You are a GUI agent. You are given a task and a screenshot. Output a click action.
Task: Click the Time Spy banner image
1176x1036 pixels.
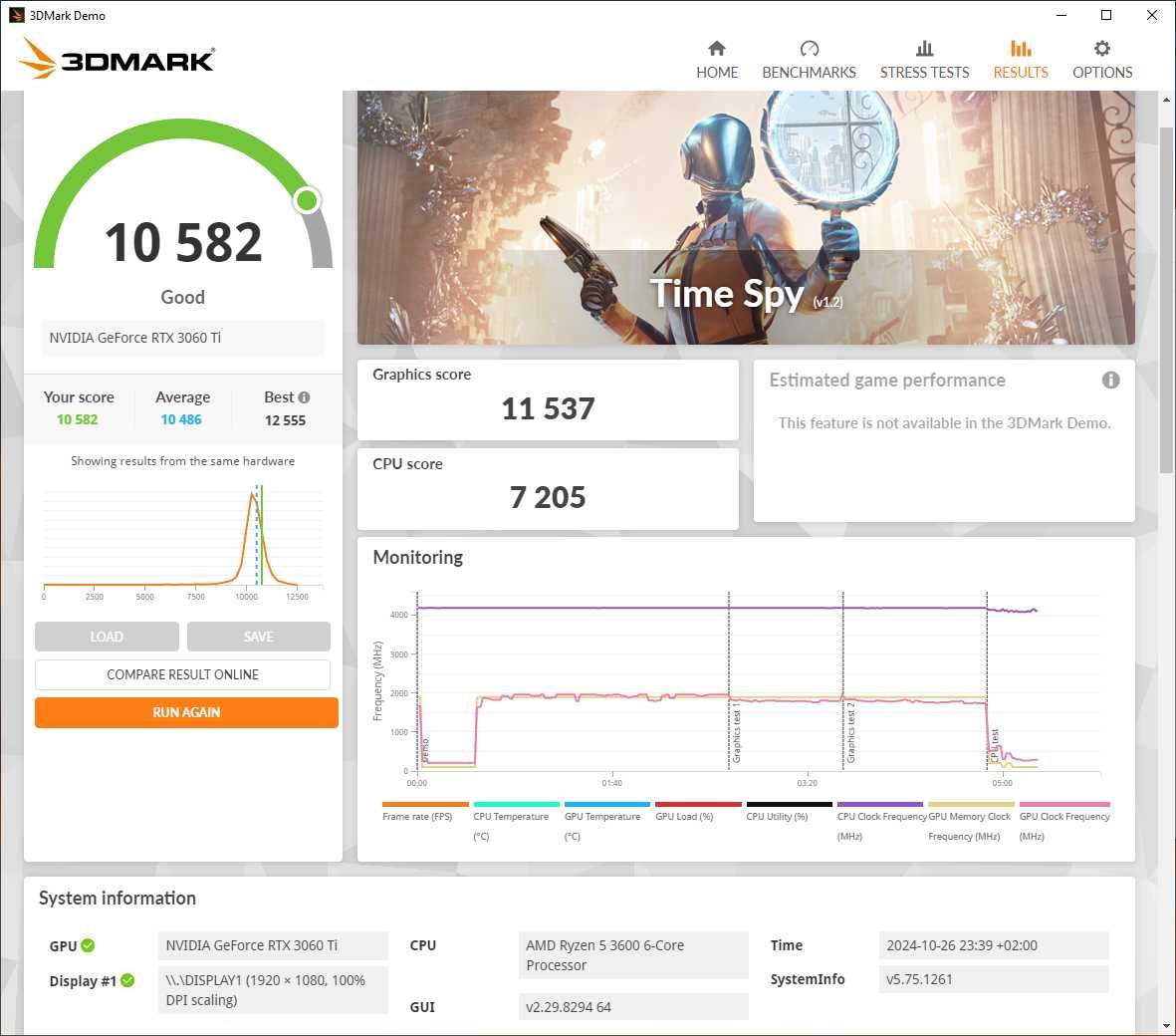click(x=746, y=217)
